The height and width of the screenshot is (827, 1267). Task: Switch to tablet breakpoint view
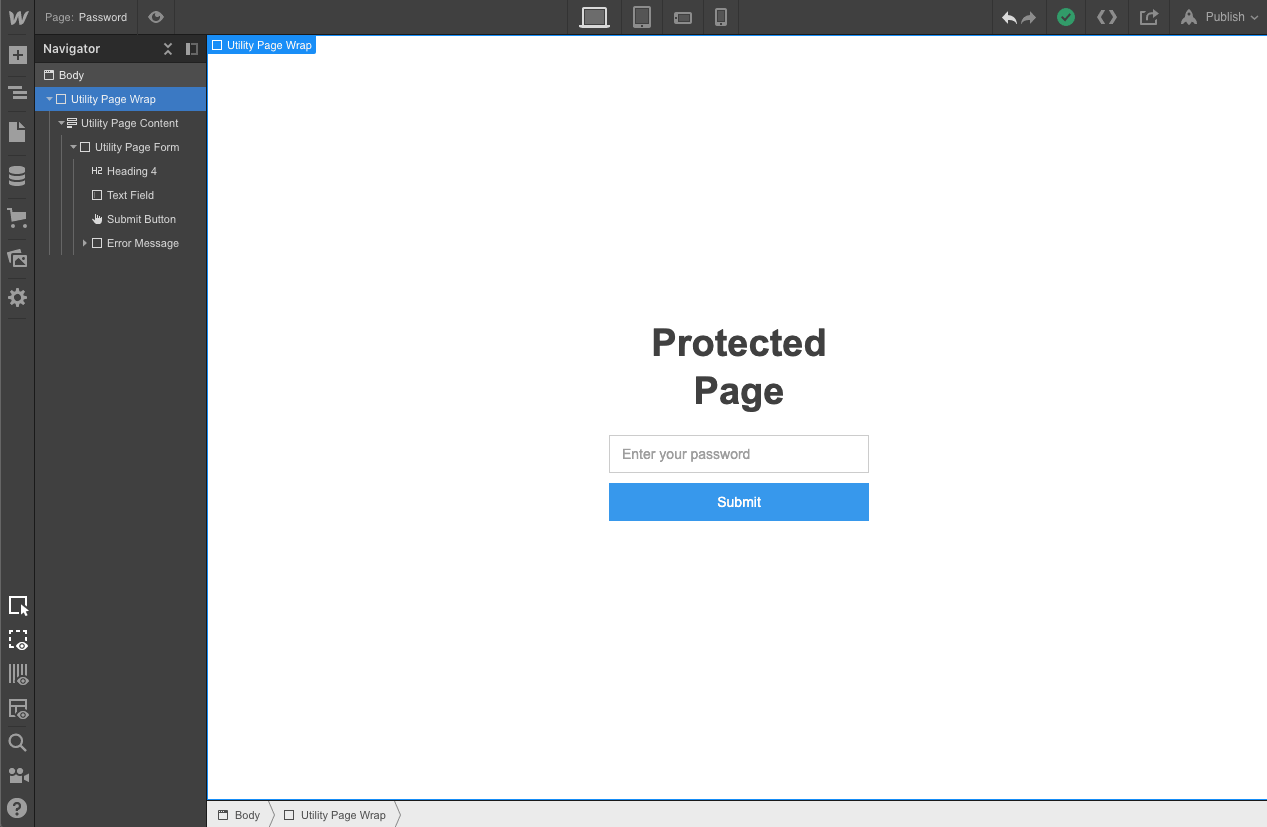tap(641, 17)
